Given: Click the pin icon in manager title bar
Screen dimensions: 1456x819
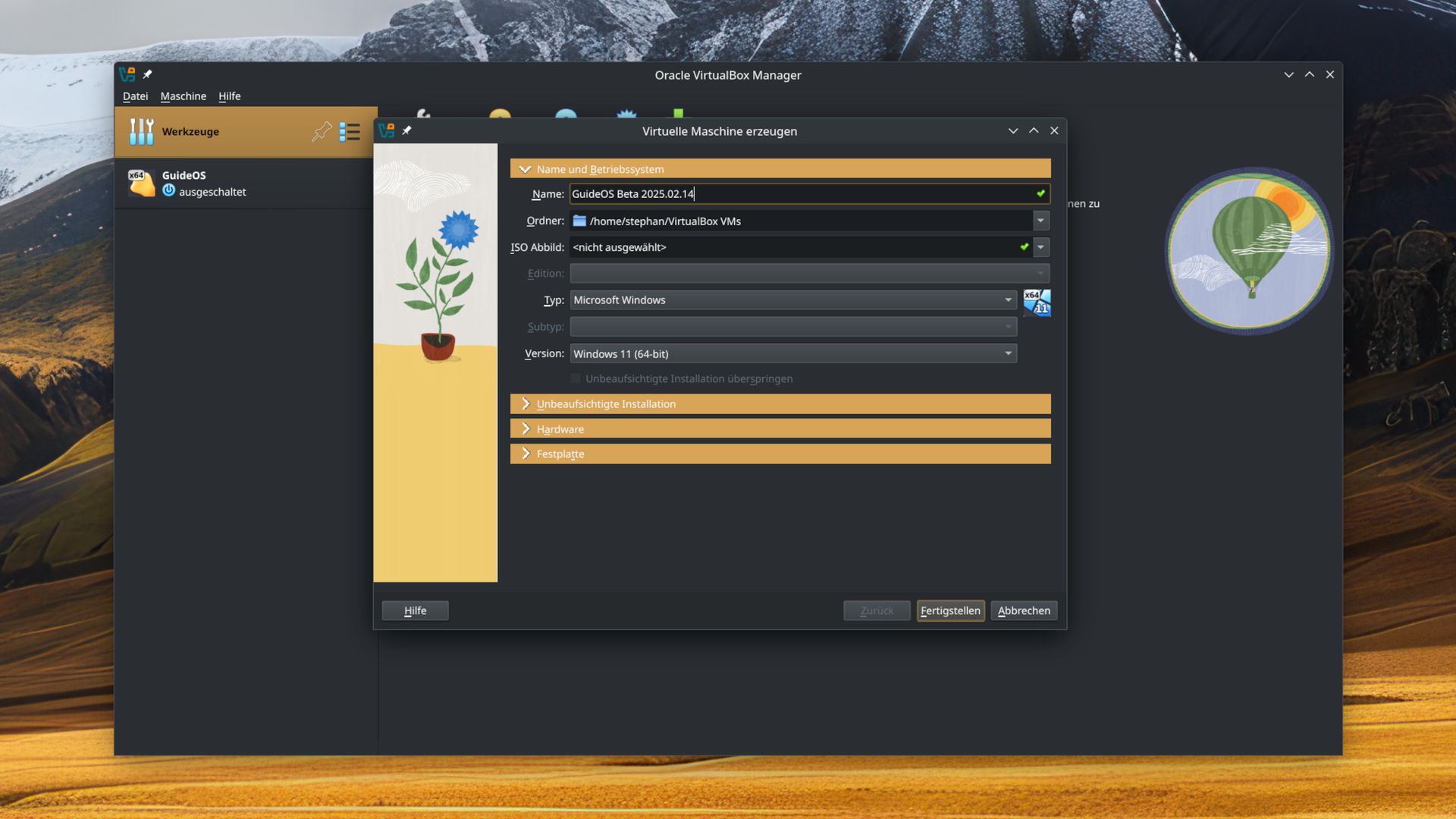Looking at the screenshot, I should [148, 74].
